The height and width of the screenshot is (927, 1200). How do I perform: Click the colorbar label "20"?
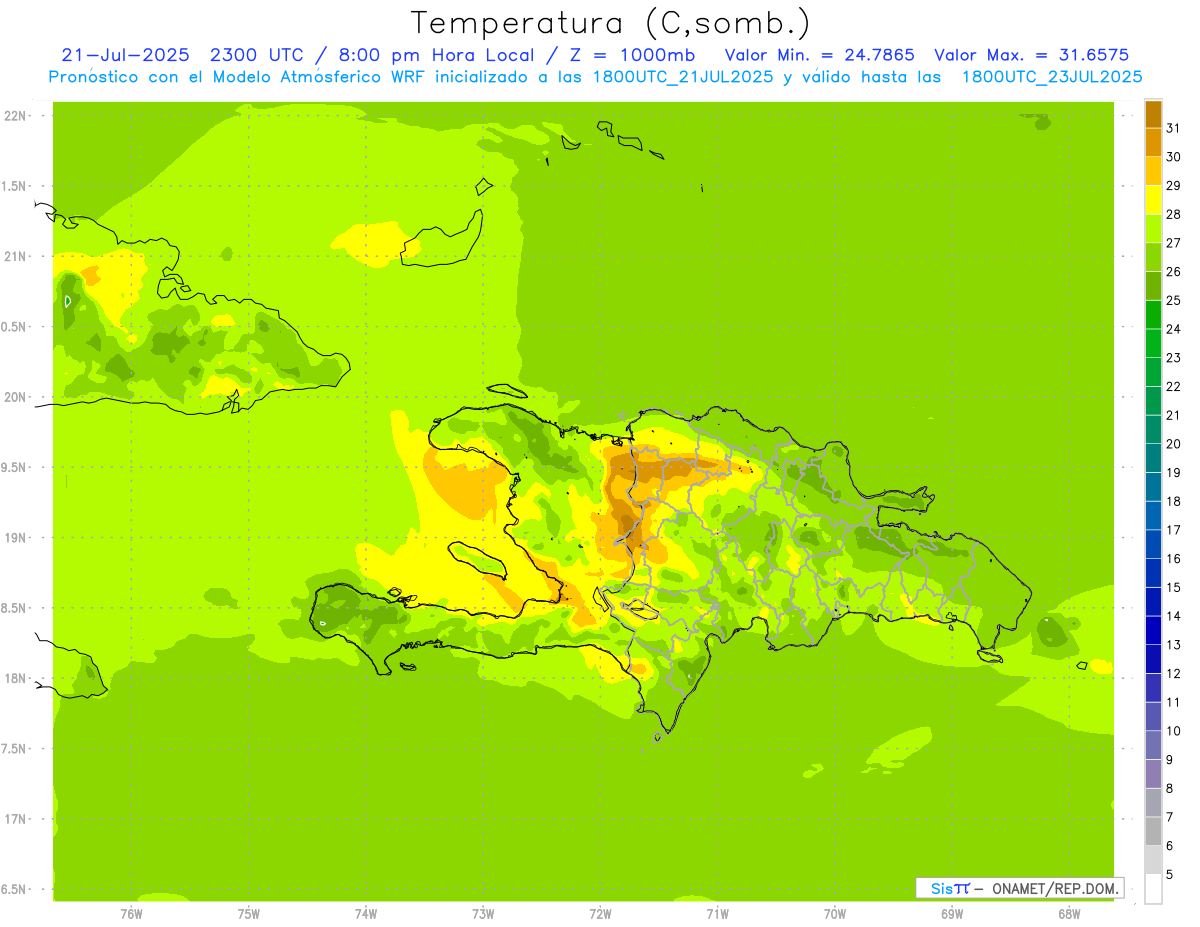coord(1173,444)
